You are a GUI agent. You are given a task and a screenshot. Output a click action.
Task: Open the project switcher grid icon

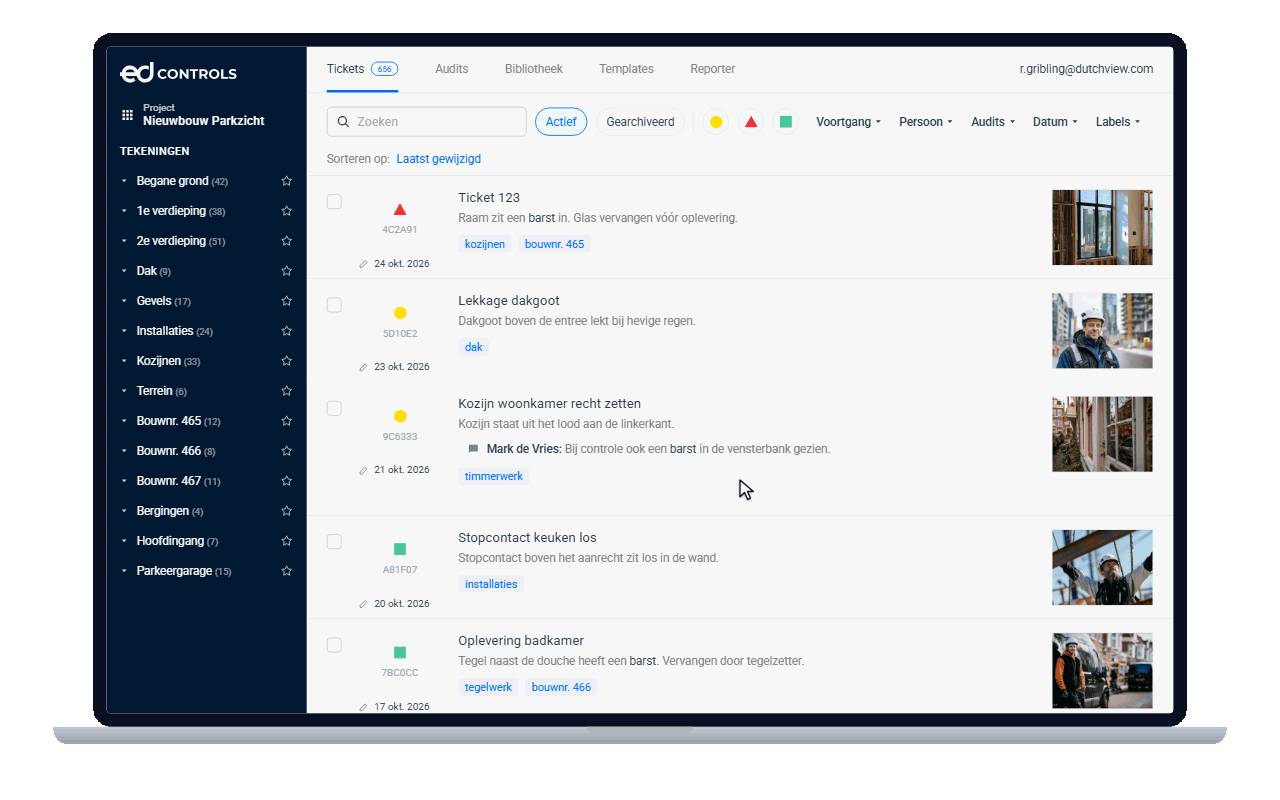pyautogui.click(x=127, y=115)
